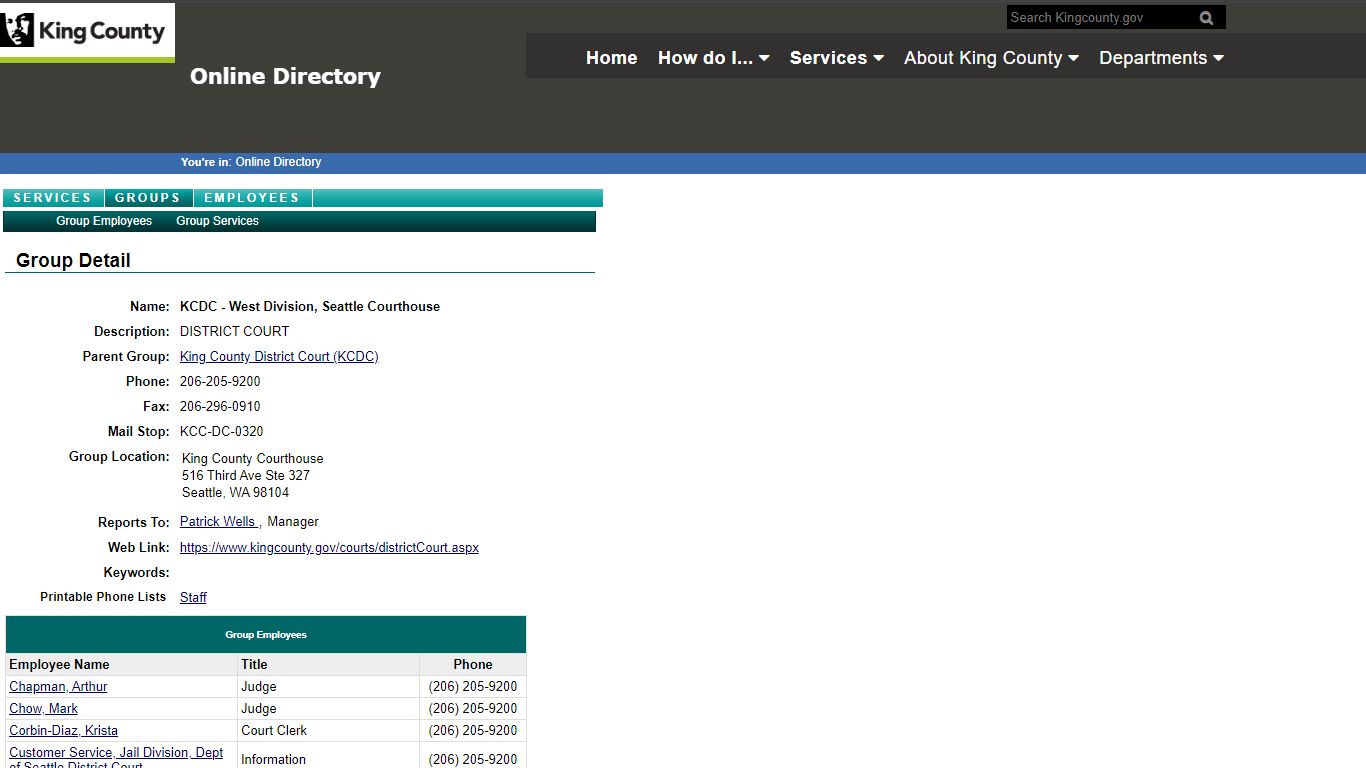Open the districtCourt.aspx web link
This screenshot has width=1366, height=768.
click(329, 548)
